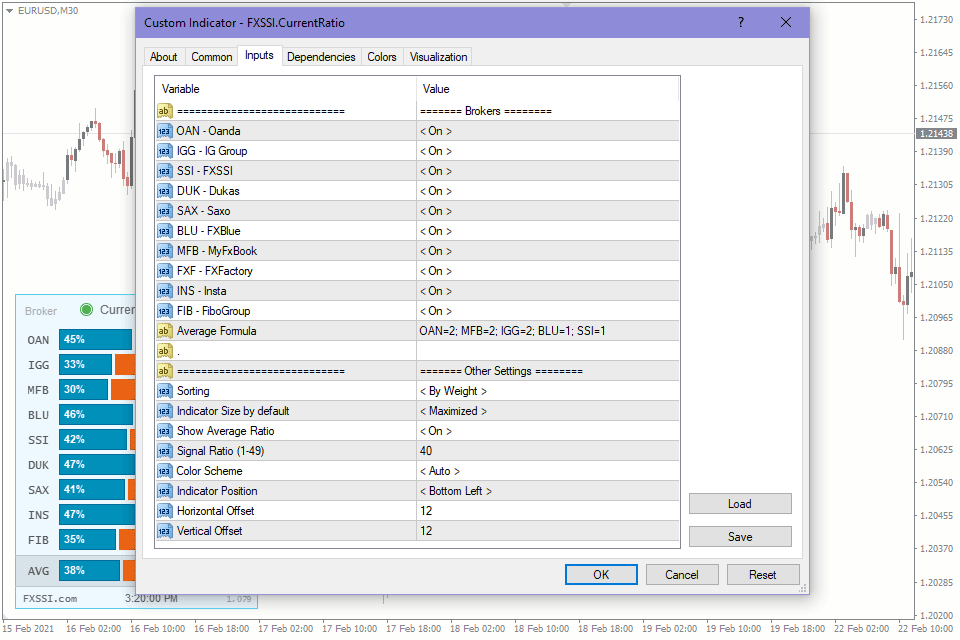Click the icon beside SAX - Saxo
Viewport: 960px width, 640px height.
165,211
